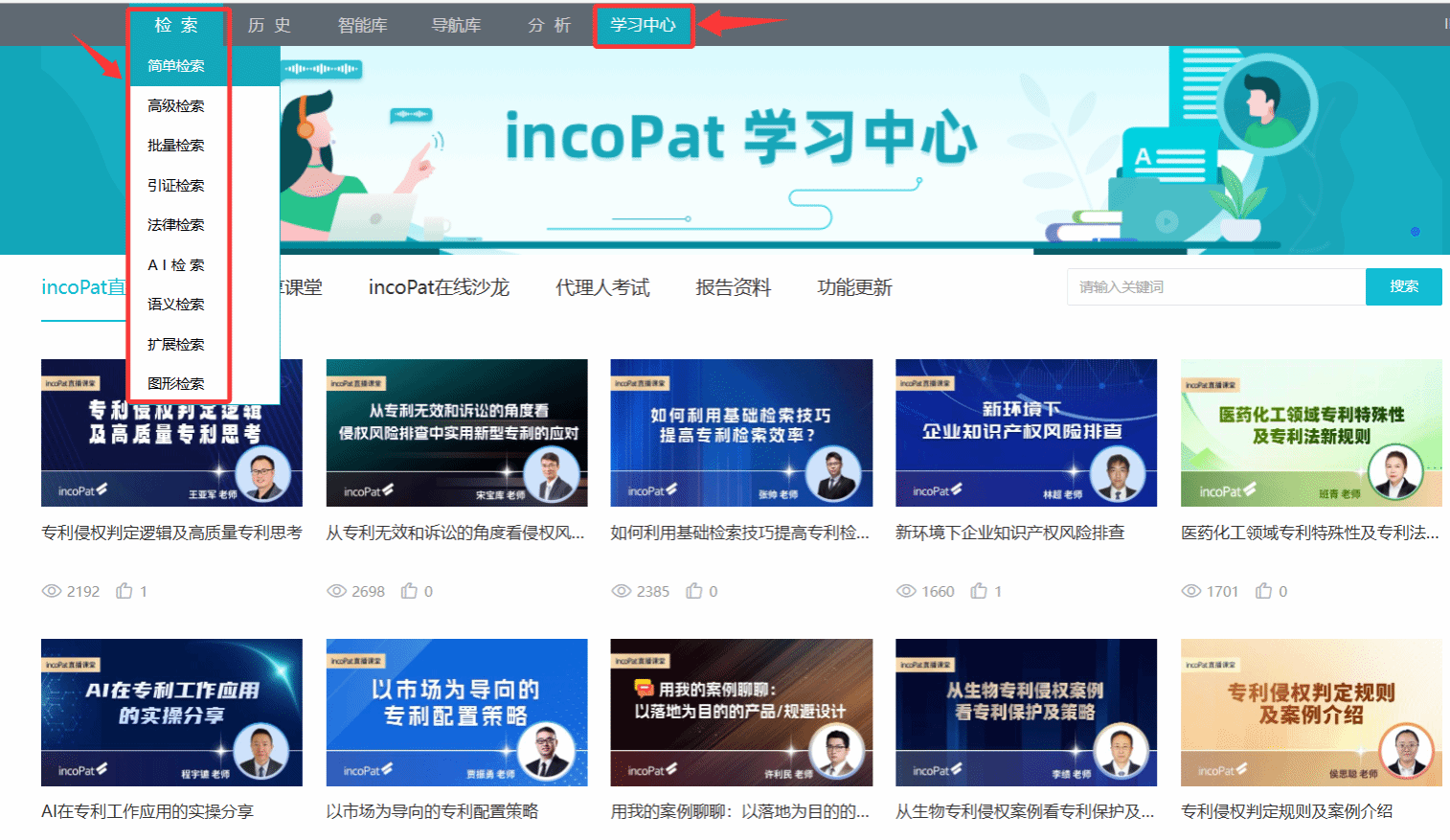Select 法律检索 from the dropdown
Viewport: 1450px width, 840px height.
tap(175, 225)
